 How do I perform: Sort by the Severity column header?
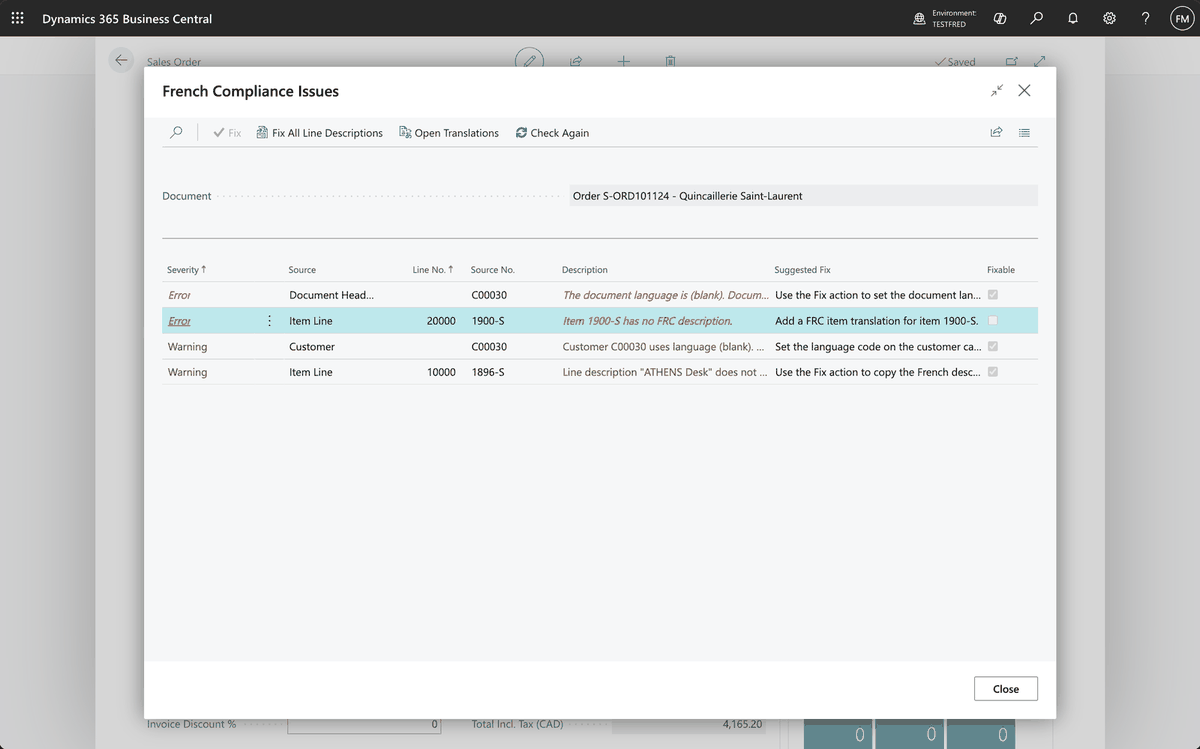click(x=187, y=270)
